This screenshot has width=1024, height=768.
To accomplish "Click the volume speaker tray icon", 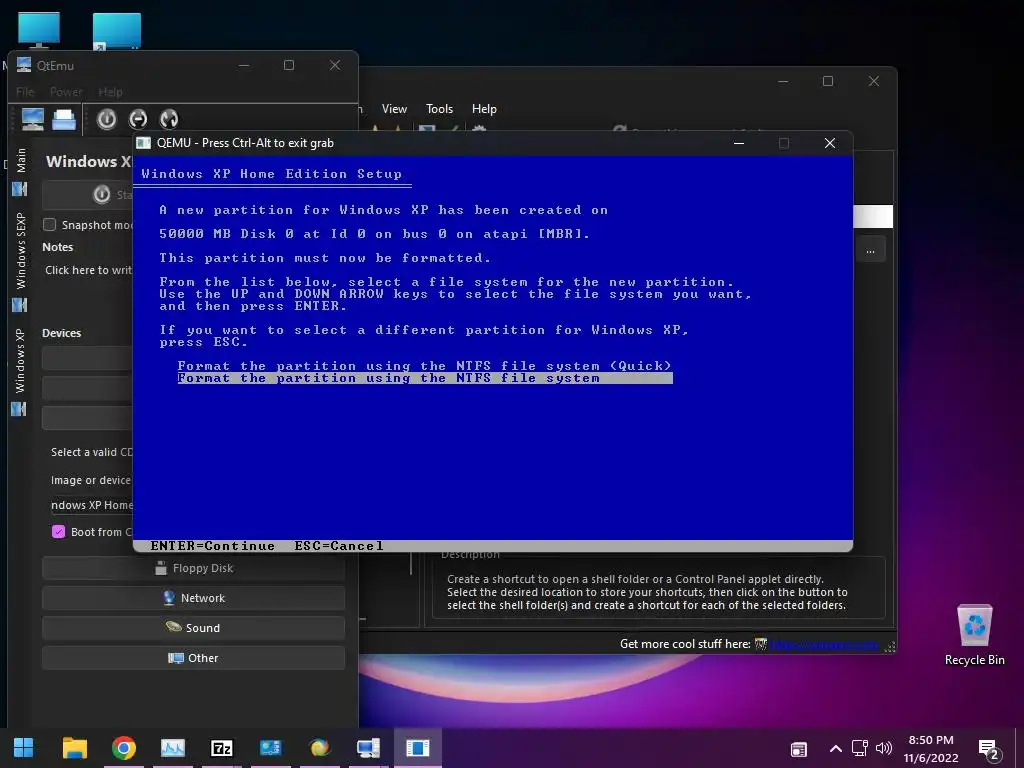I will pos(884,748).
